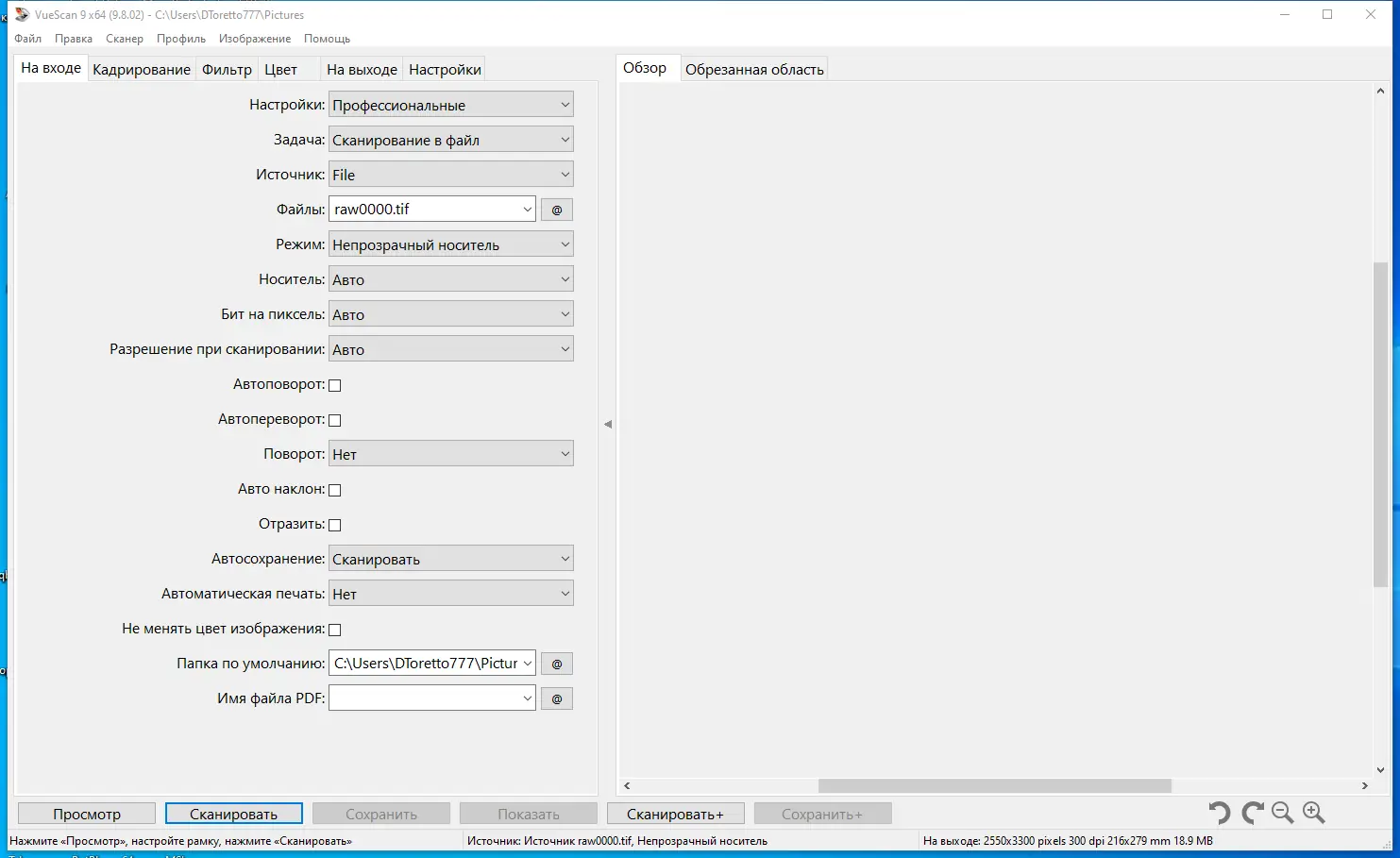This screenshot has height=858, width=1400.
Task: Open the Правка menu
Action: point(74,39)
